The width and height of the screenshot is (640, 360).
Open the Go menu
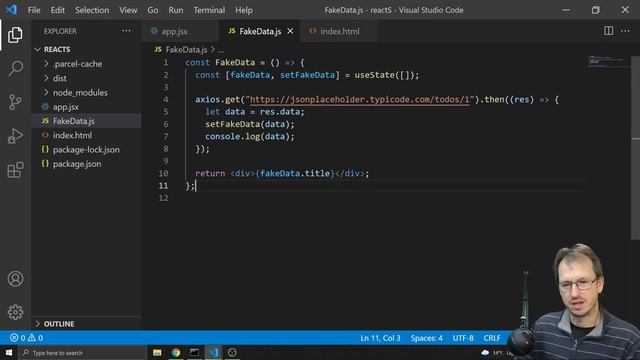(x=153, y=10)
